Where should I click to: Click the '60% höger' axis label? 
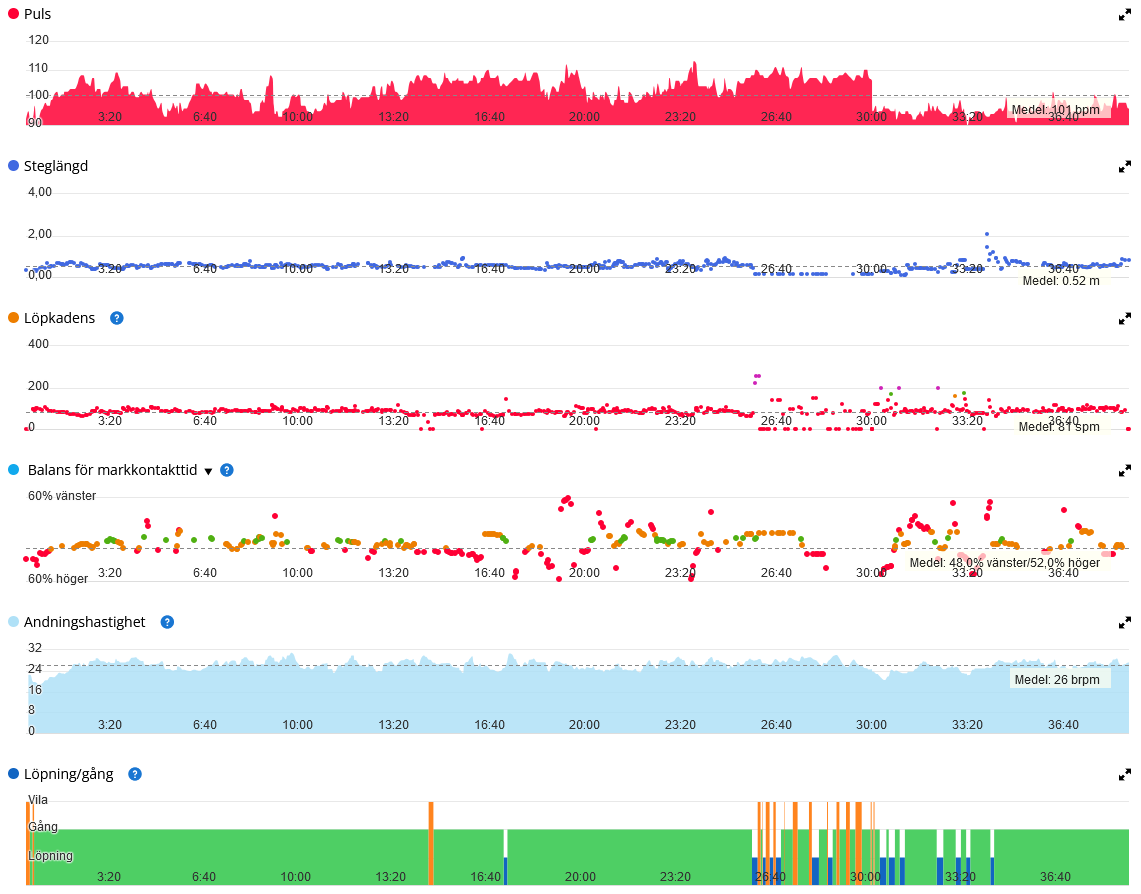click(58, 579)
